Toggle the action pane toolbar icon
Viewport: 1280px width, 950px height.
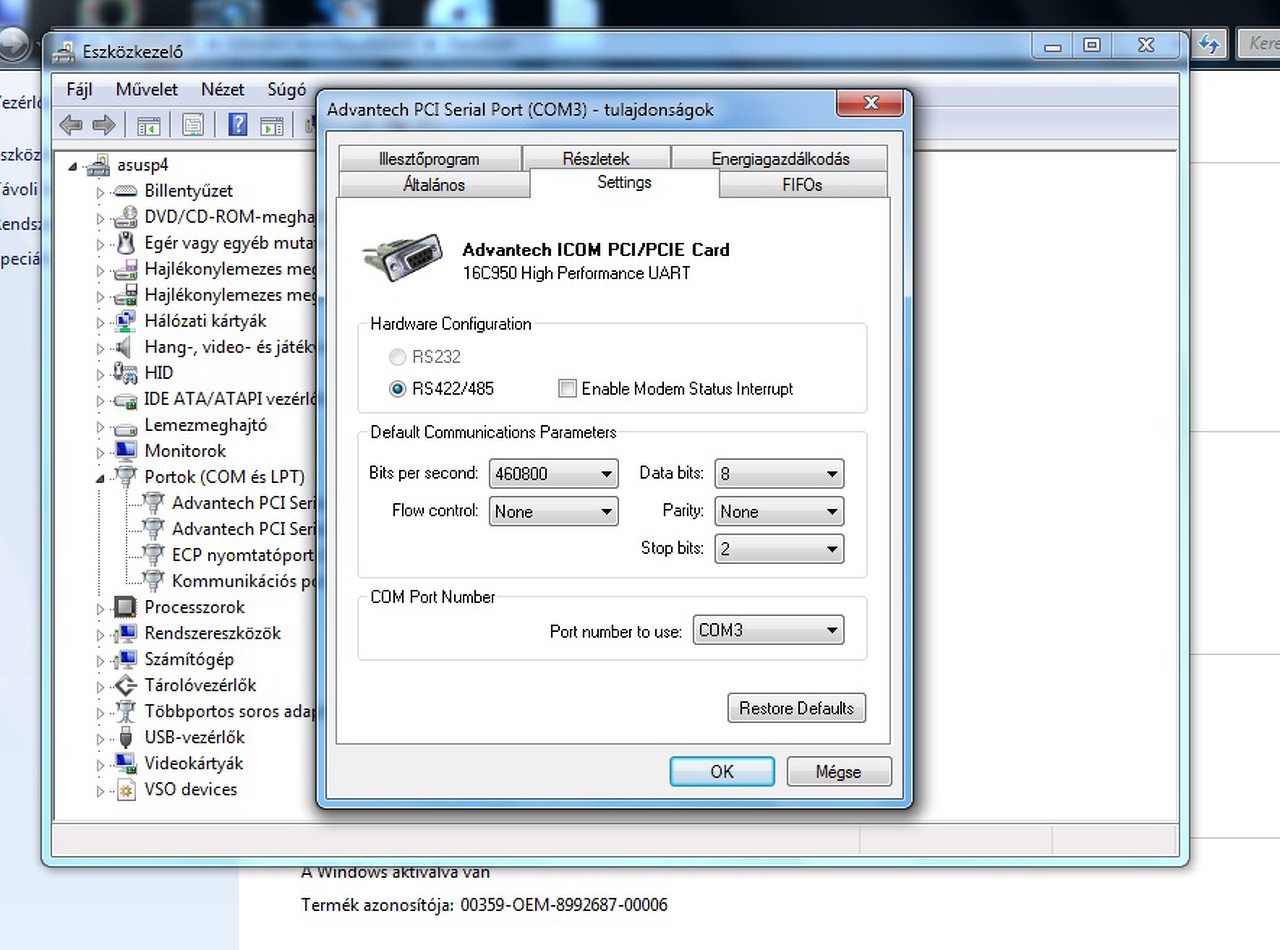tap(271, 125)
